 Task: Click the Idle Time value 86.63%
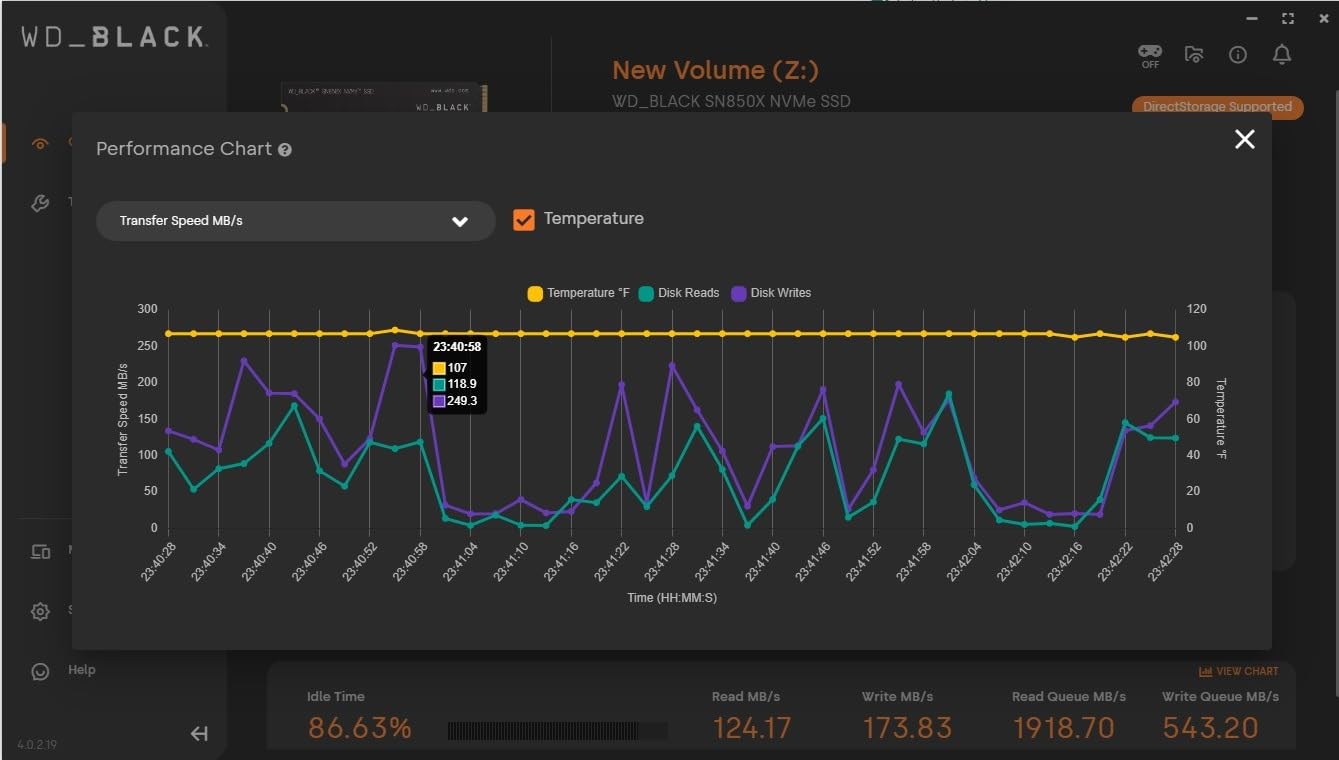[359, 728]
